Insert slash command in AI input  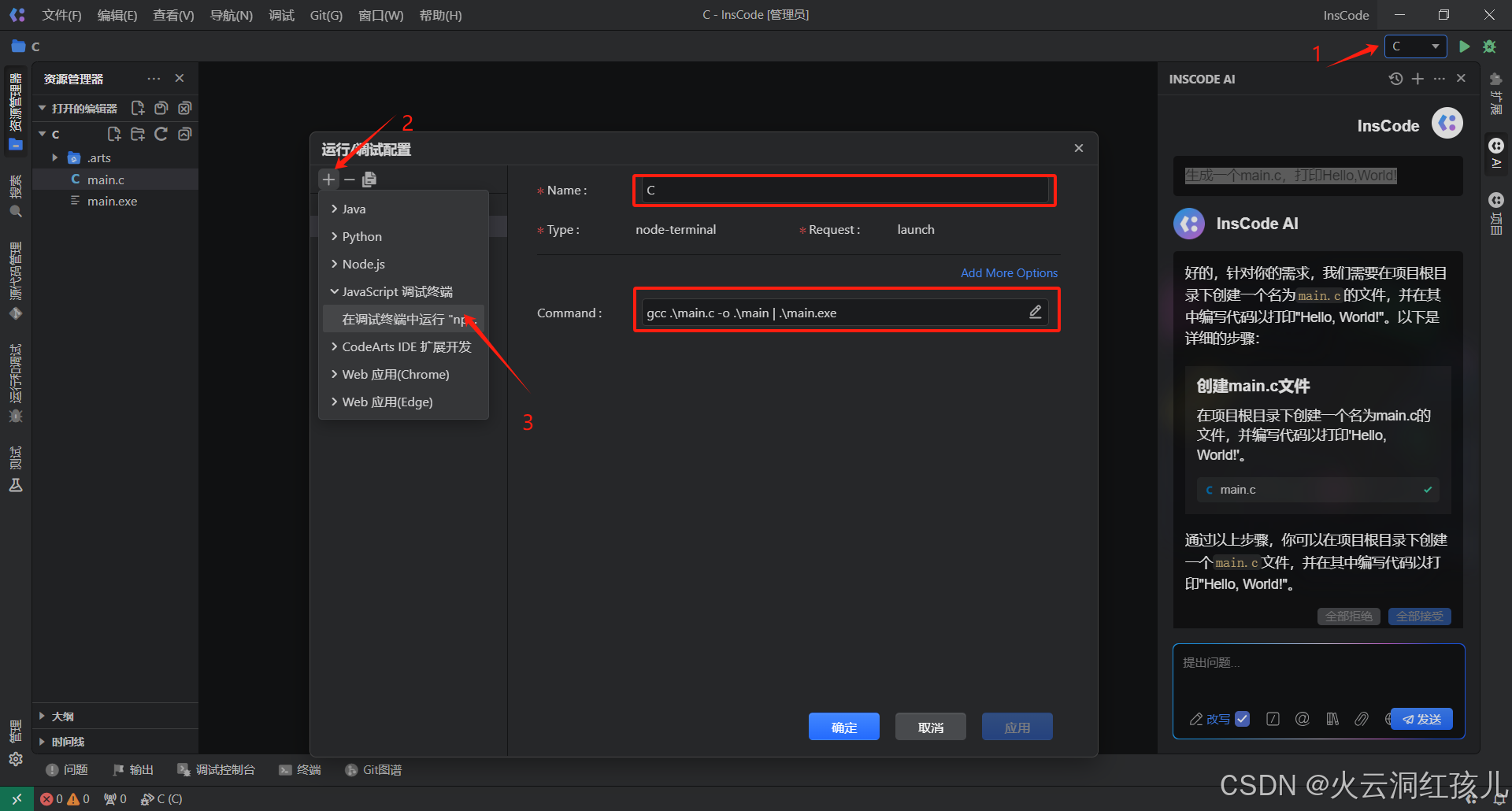tap(1273, 719)
